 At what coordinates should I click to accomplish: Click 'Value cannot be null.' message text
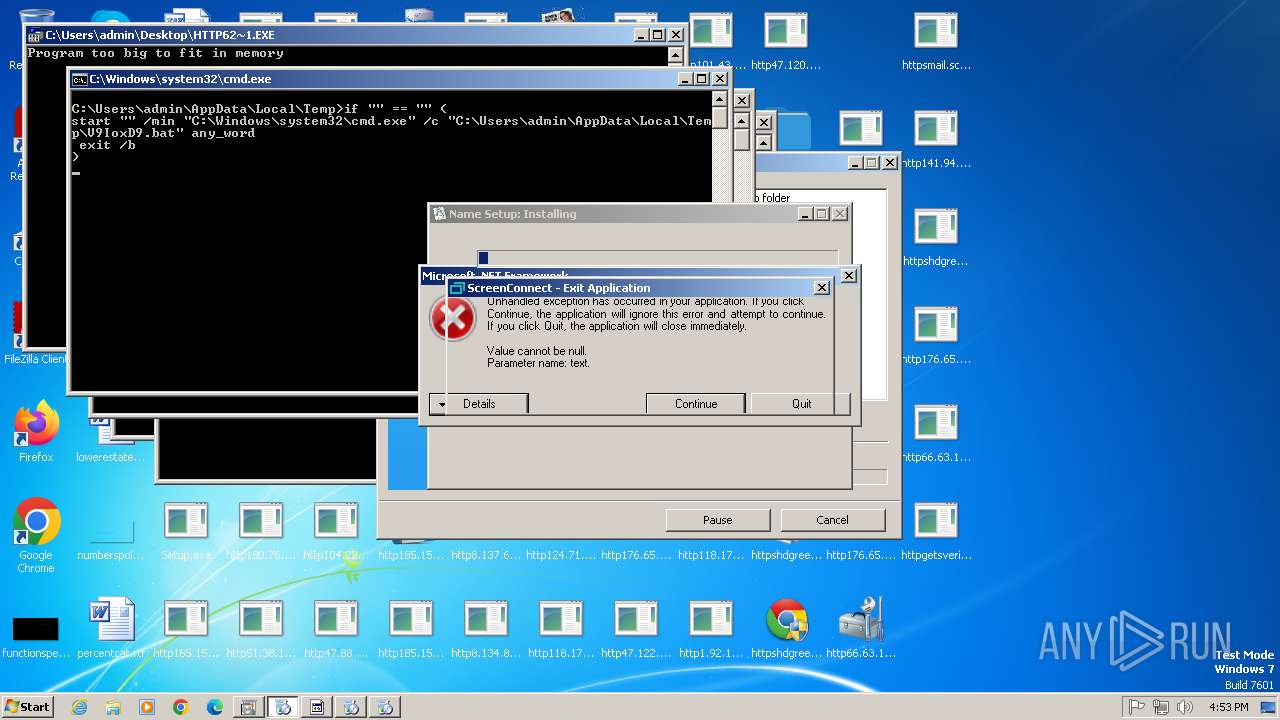click(x=537, y=351)
